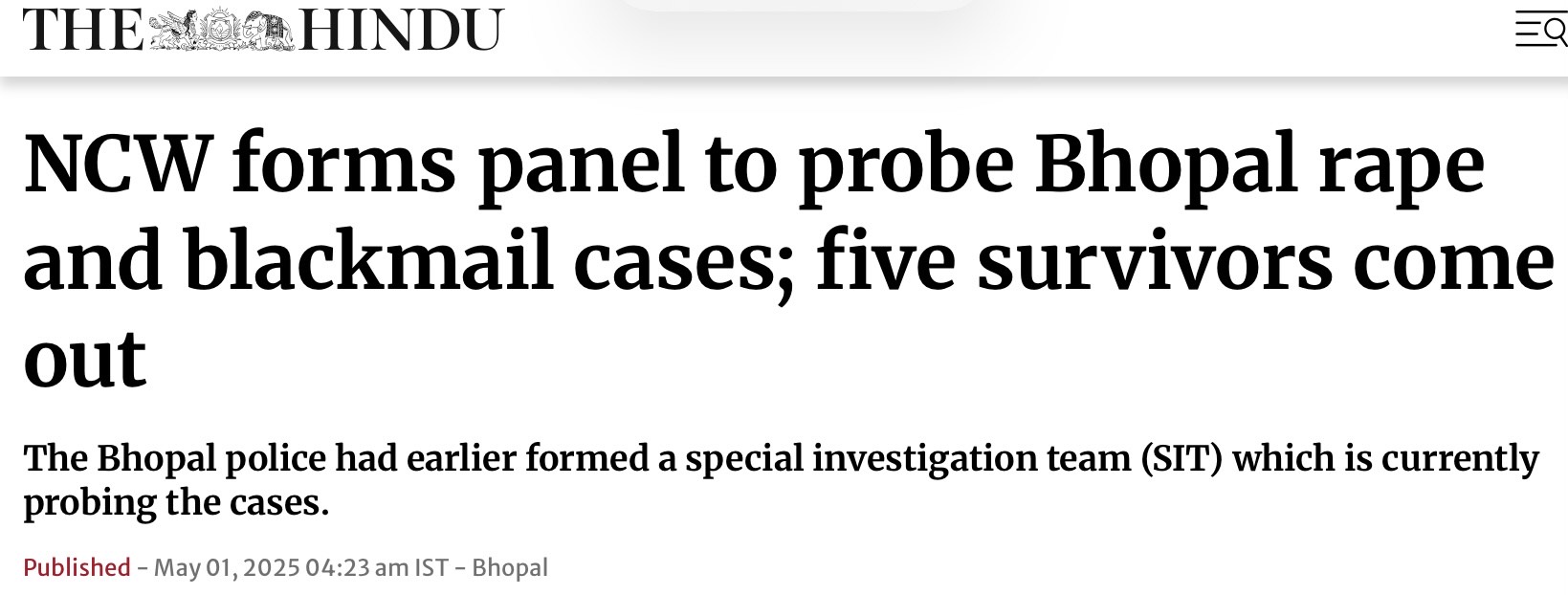Viewport: 1568px width, 595px height.
Task: Click the red "Published" label
Action: pos(77,567)
